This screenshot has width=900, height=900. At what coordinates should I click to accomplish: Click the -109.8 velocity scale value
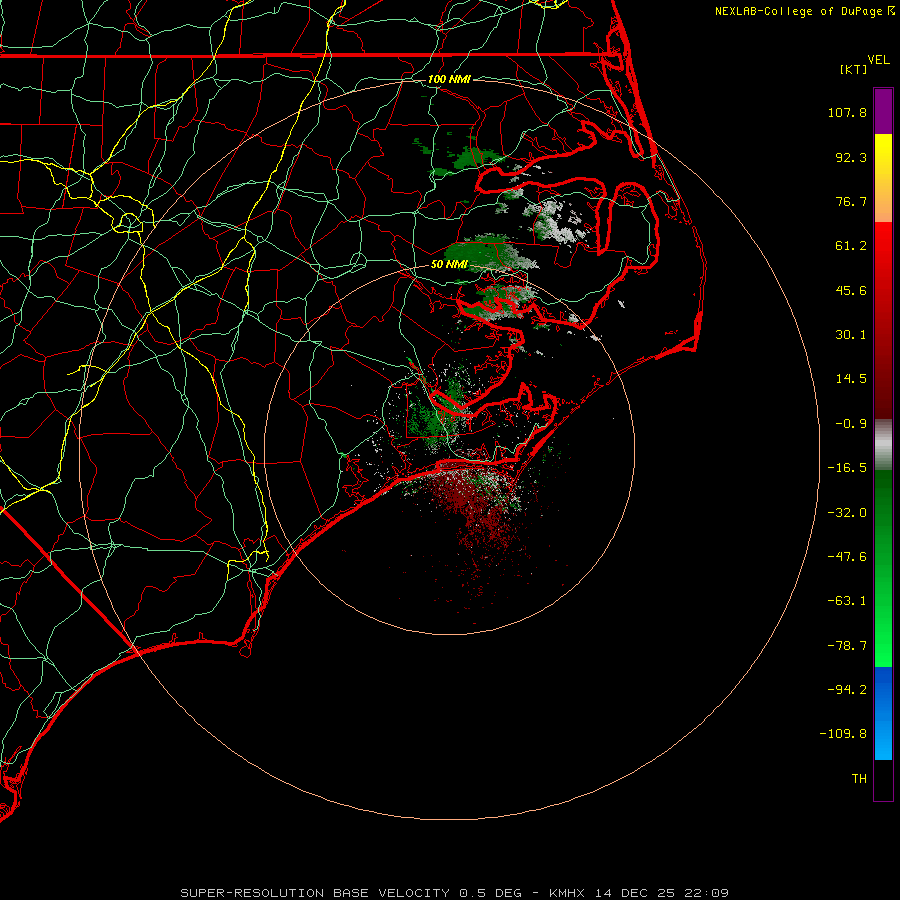(844, 734)
